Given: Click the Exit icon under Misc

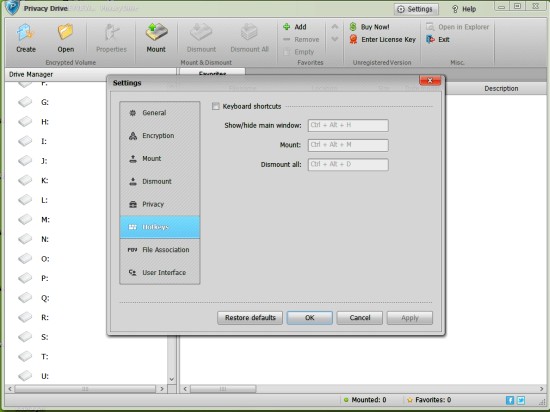Looking at the screenshot, I should (x=430, y=40).
